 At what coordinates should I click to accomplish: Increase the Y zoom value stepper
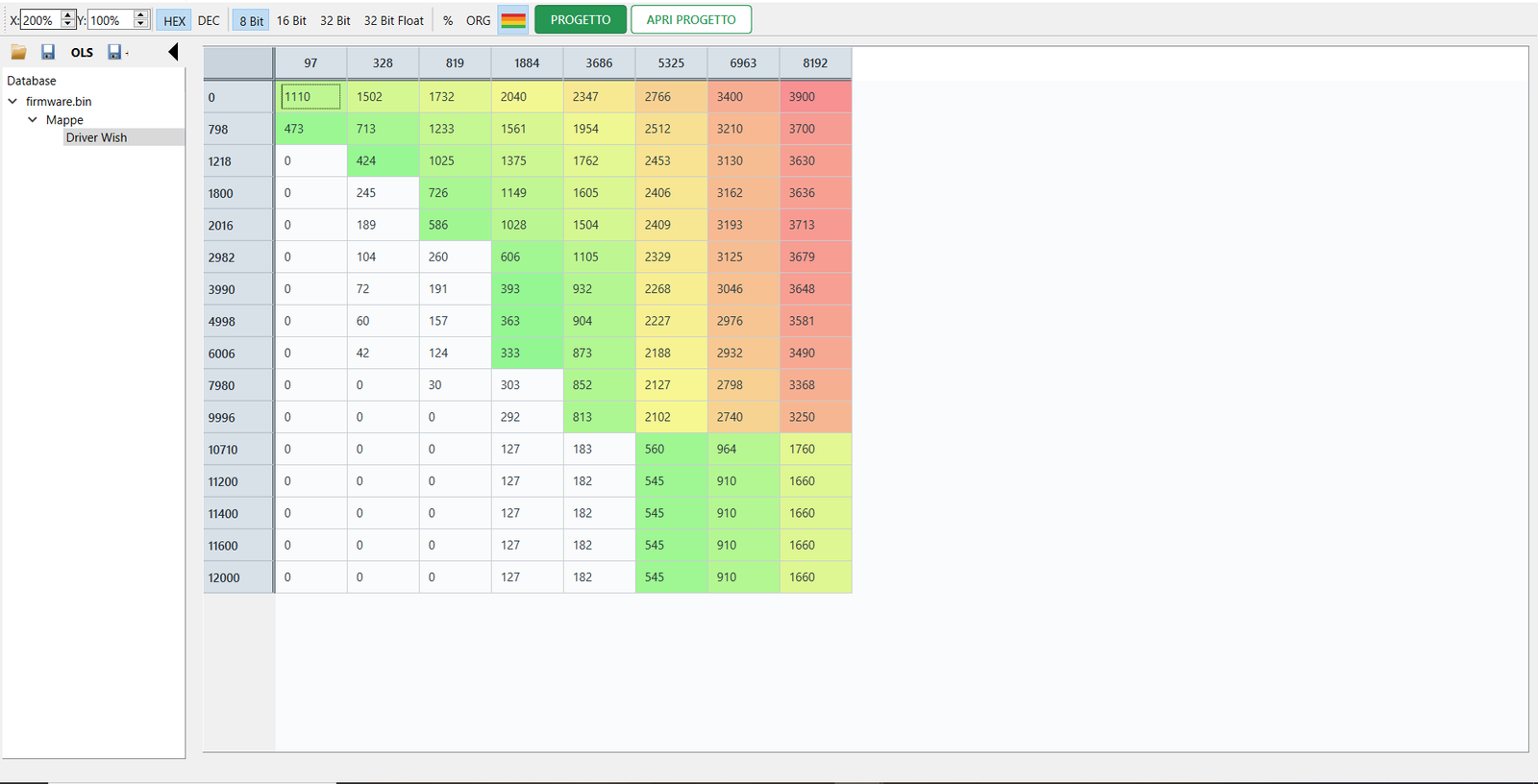(x=141, y=14)
